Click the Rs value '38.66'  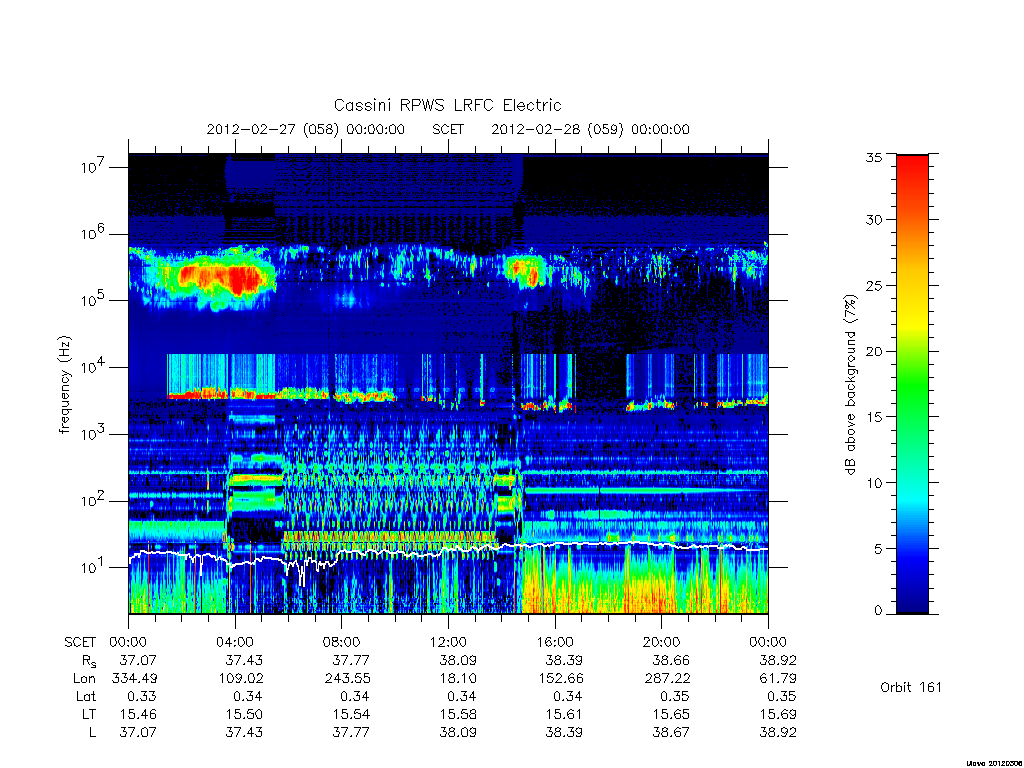671,661
